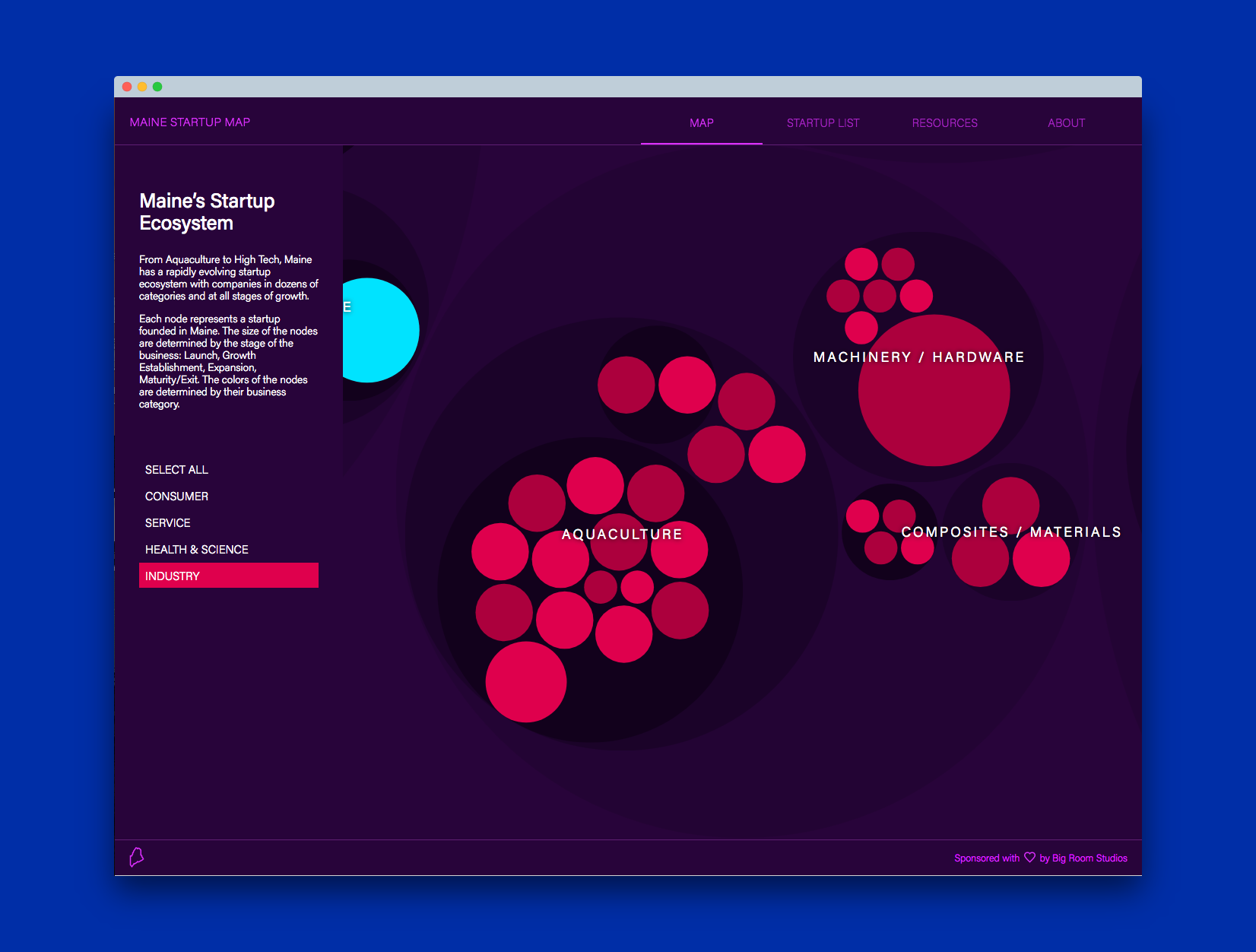Select the Maine's Startup Ecosystem heading

pos(207,212)
